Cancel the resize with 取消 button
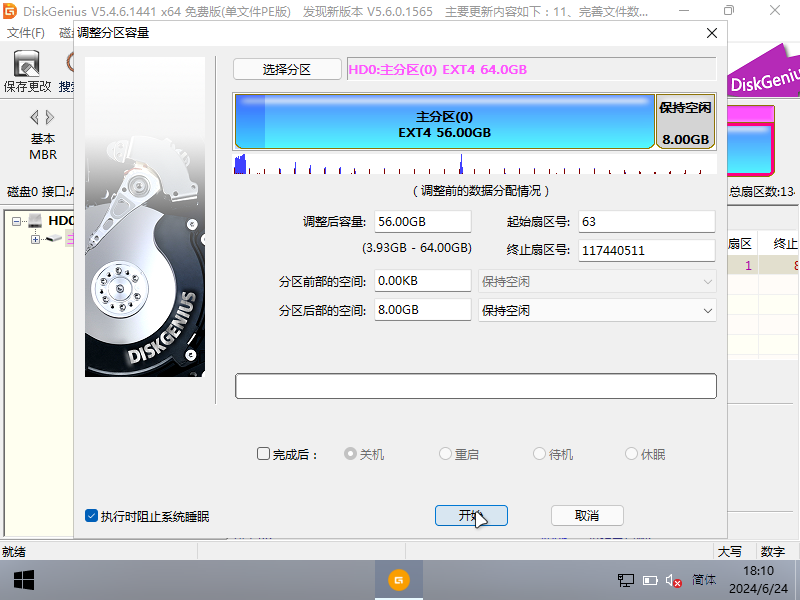The width and height of the screenshot is (800, 600). tap(587, 515)
